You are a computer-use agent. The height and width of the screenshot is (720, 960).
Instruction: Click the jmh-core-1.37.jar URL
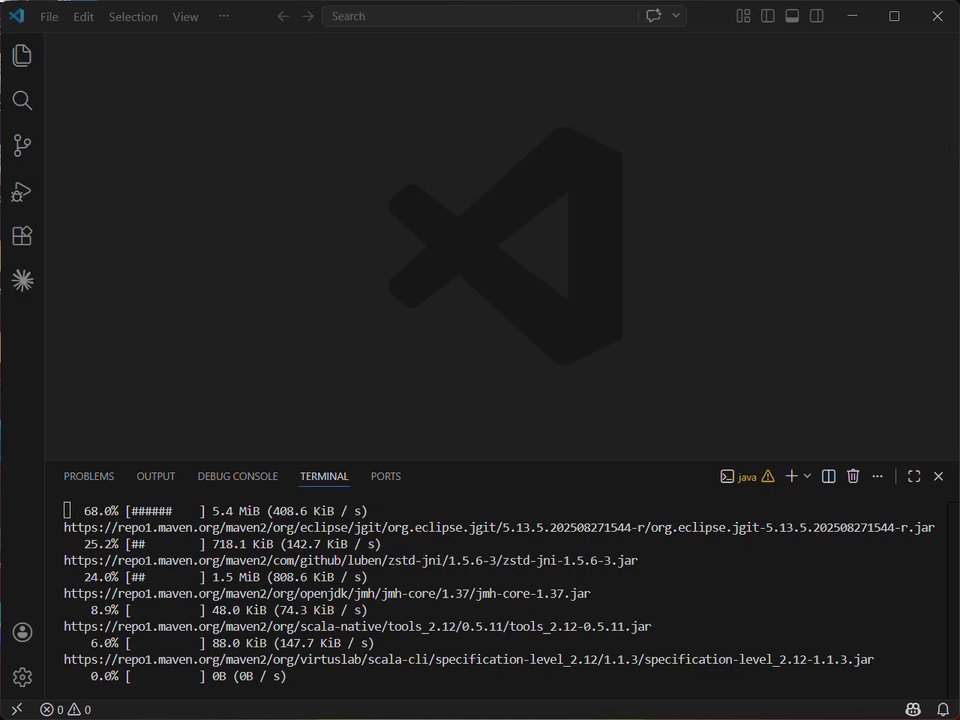(327, 593)
